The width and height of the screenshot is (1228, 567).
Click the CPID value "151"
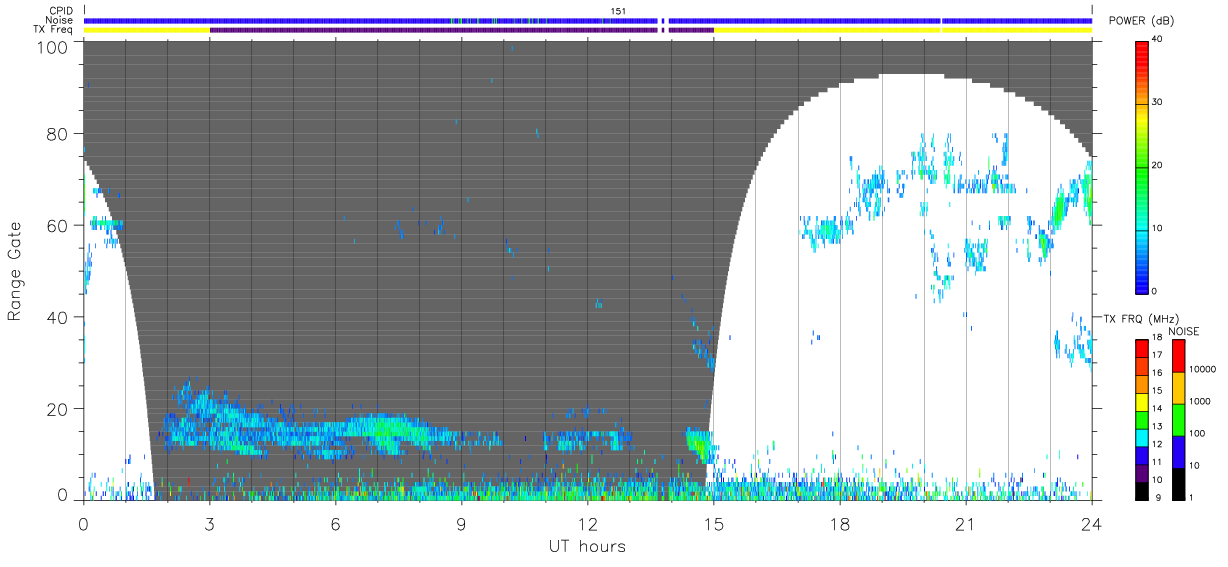[618, 10]
